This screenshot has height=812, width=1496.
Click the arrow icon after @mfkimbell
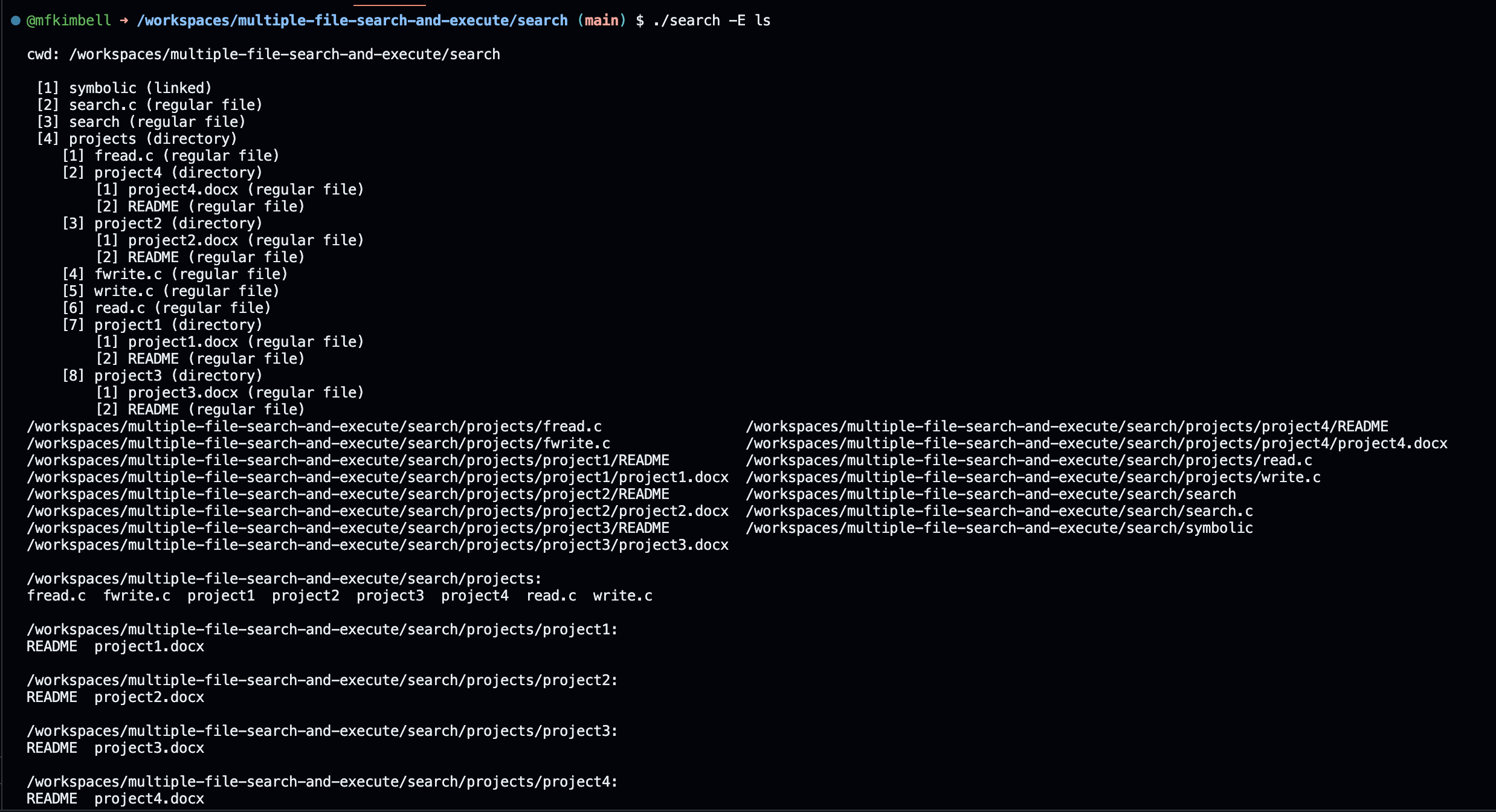coord(123,20)
